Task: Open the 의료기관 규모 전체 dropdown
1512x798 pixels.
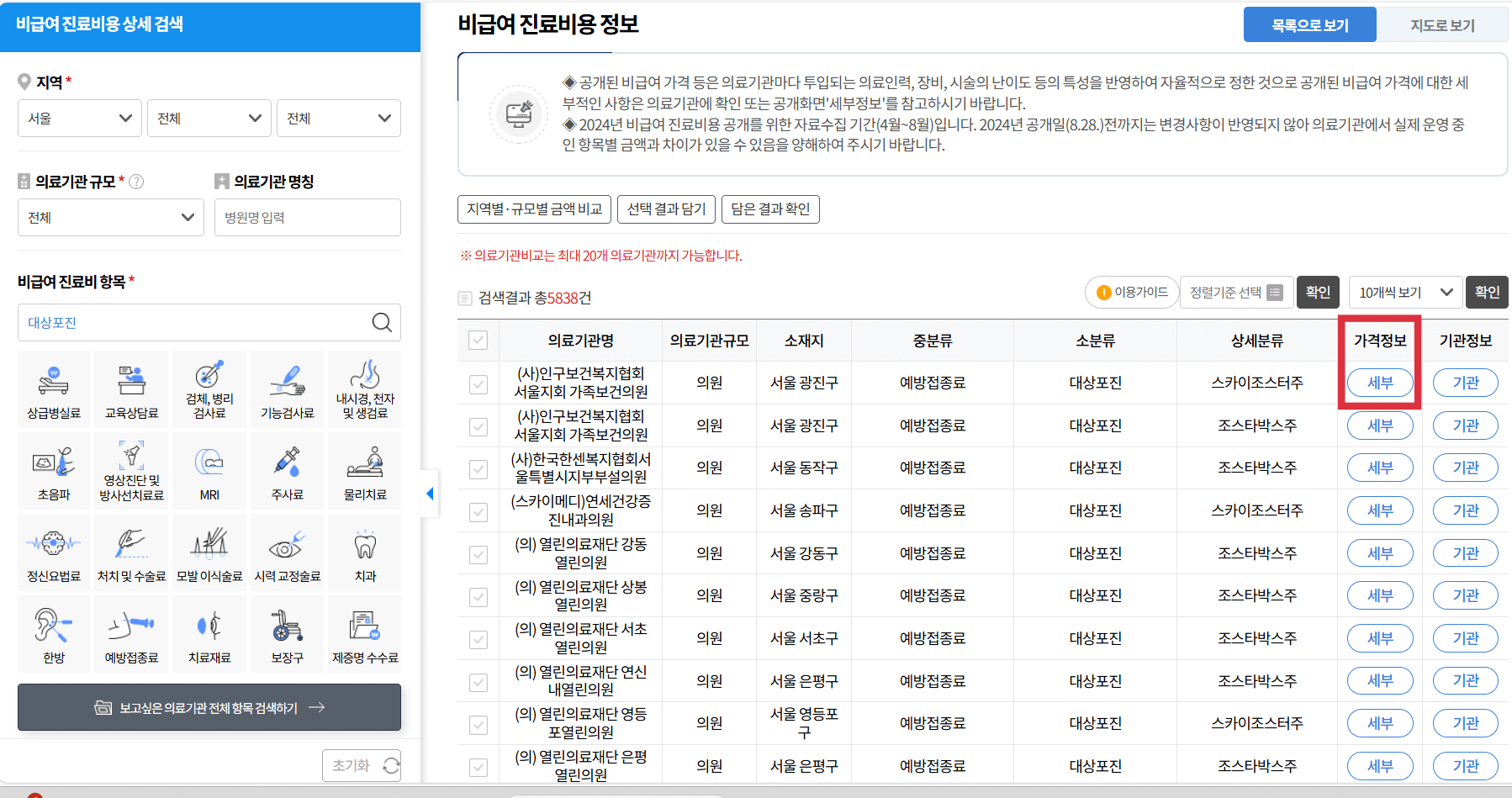Action: pyautogui.click(x=111, y=217)
